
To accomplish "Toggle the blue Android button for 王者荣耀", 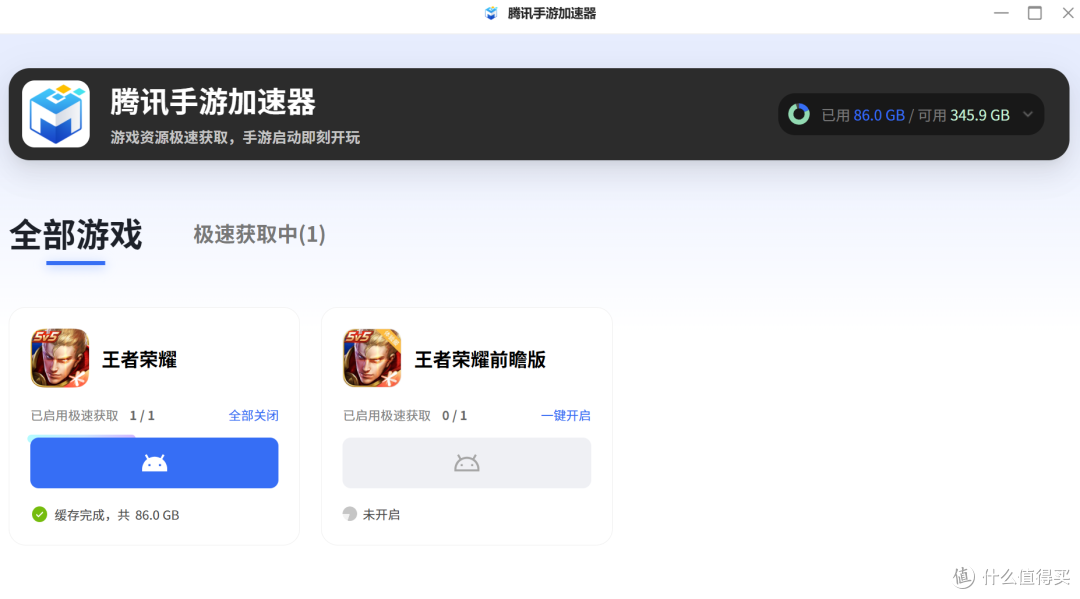I will (x=154, y=463).
